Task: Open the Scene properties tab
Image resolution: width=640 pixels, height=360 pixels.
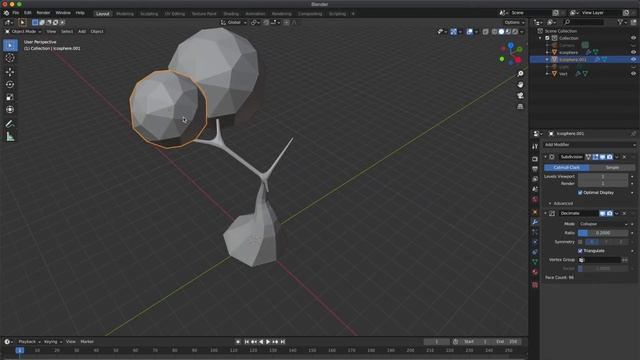Action: click(535, 189)
